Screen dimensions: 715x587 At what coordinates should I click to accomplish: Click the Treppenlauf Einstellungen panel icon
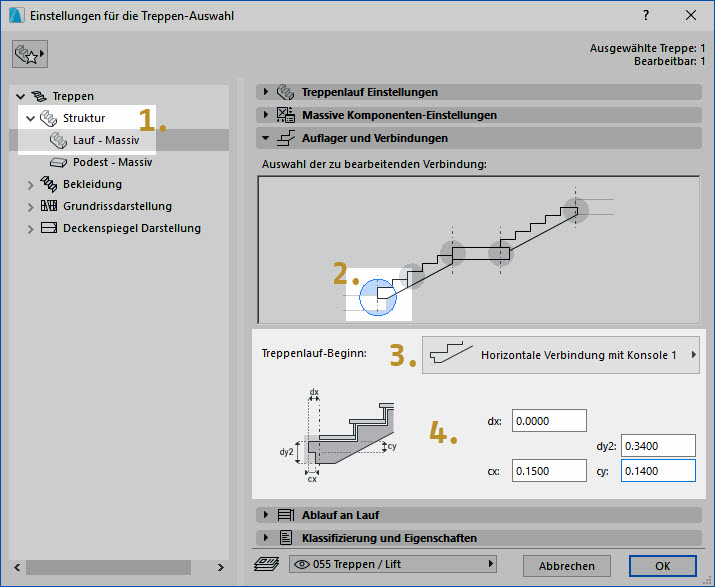coord(286,92)
